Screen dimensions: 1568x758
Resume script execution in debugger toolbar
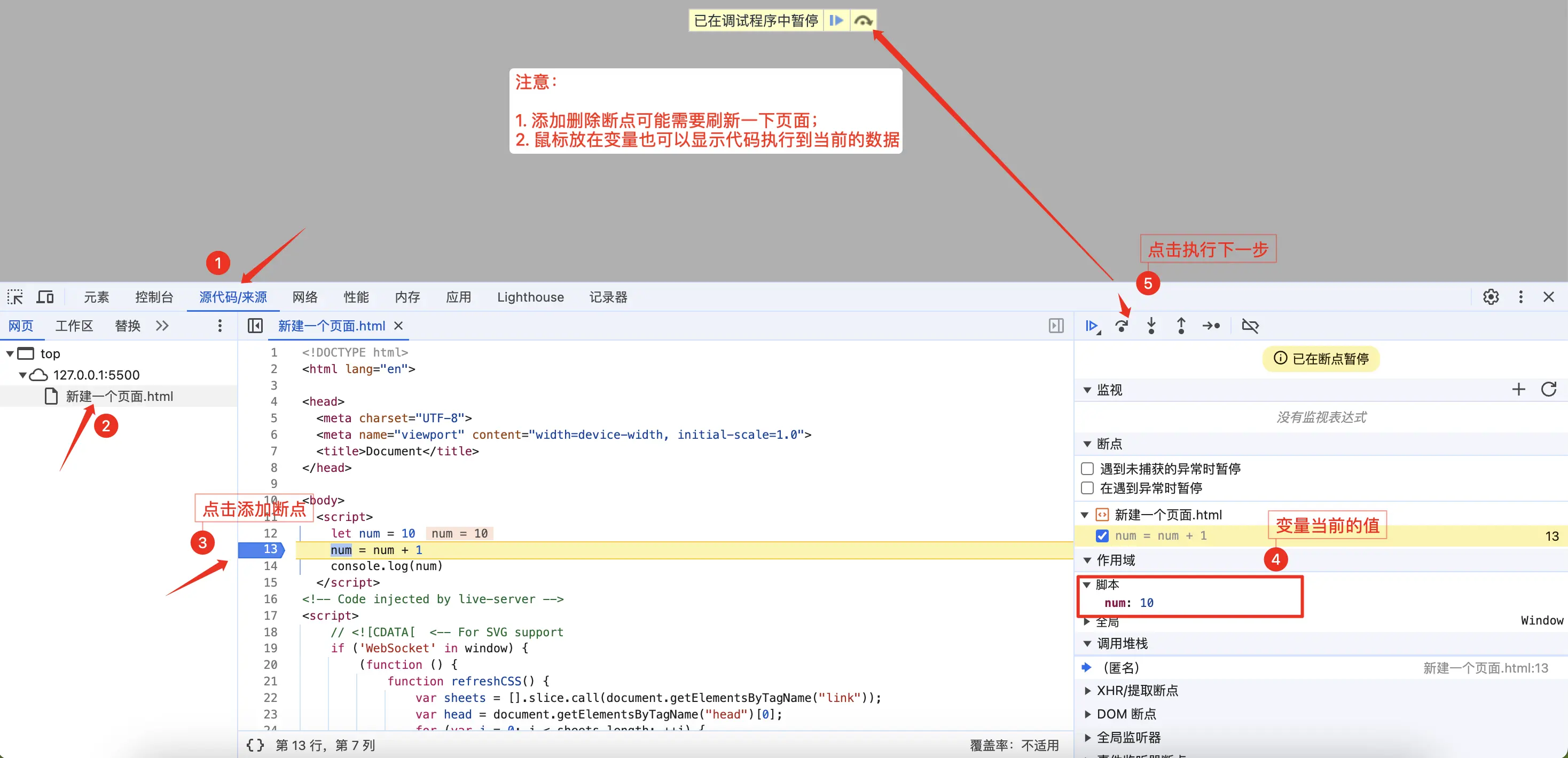tap(1093, 326)
